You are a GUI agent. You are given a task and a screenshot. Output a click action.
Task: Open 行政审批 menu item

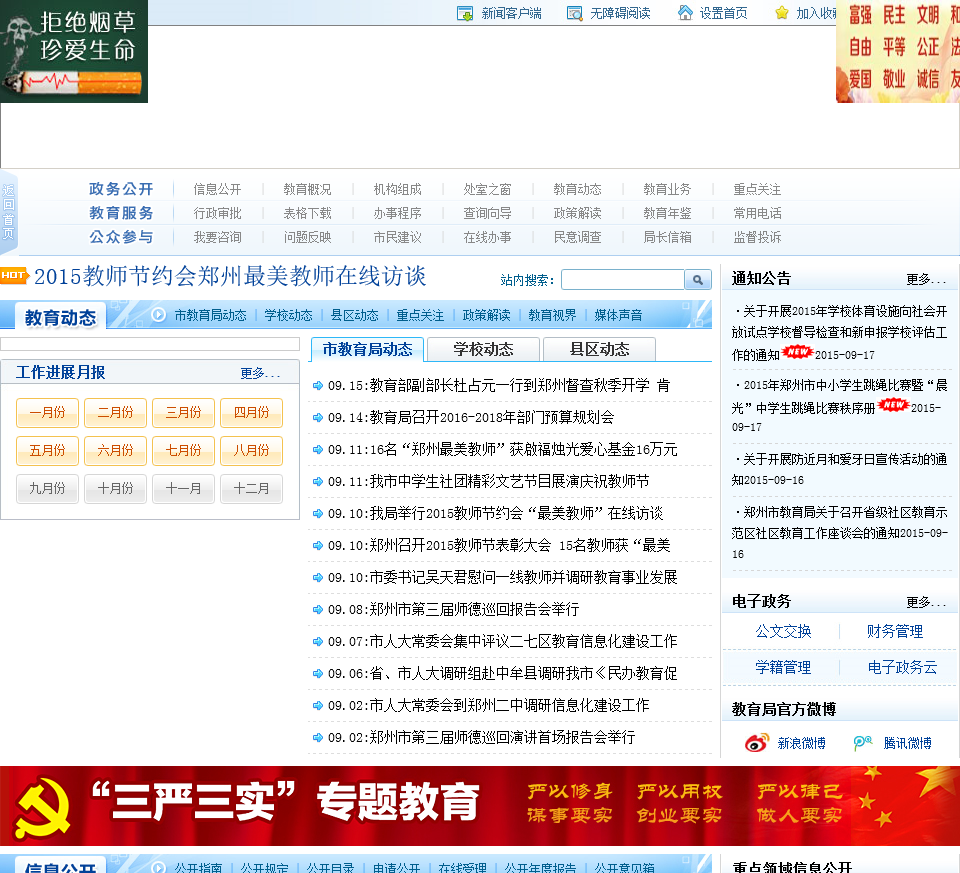click(x=217, y=213)
